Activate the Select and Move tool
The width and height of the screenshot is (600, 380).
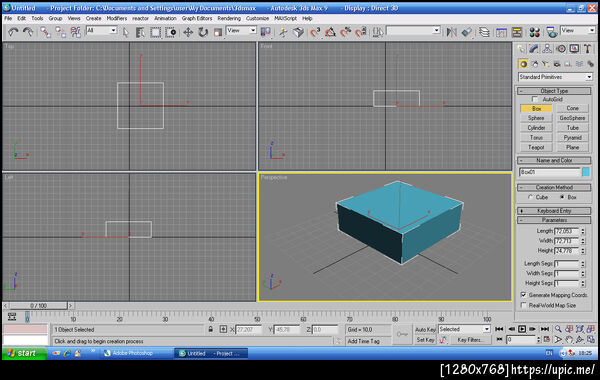tap(188, 33)
